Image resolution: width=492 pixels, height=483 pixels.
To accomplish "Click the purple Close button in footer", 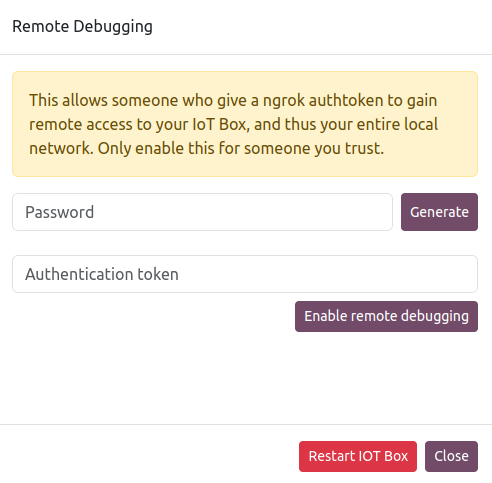I will (x=451, y=456).
